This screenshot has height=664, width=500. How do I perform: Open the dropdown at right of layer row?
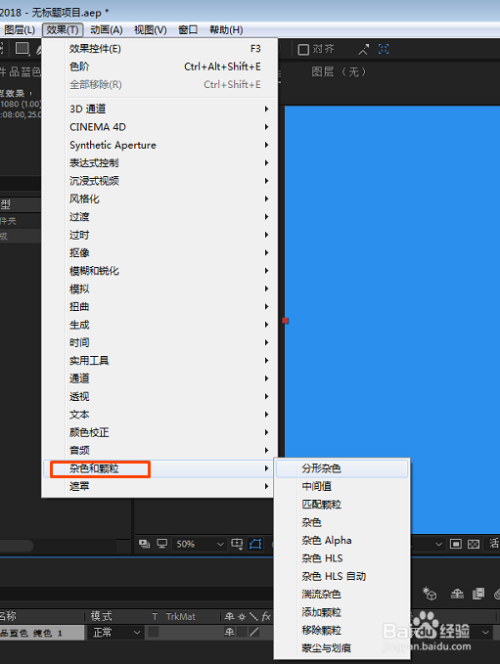[485, 633]
